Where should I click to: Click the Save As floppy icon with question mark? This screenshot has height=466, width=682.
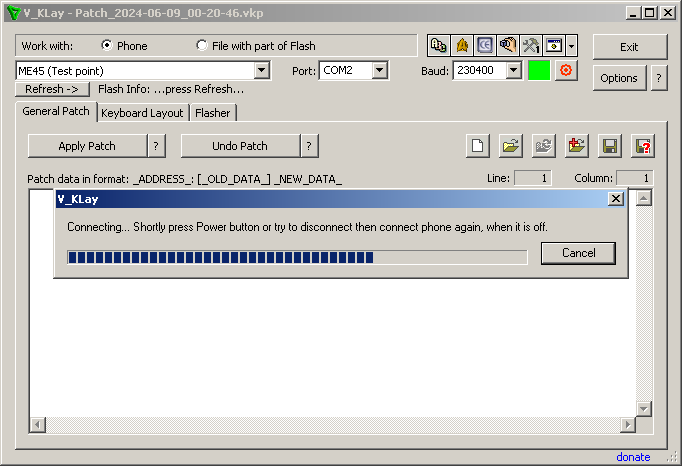[x=642, y=146]
